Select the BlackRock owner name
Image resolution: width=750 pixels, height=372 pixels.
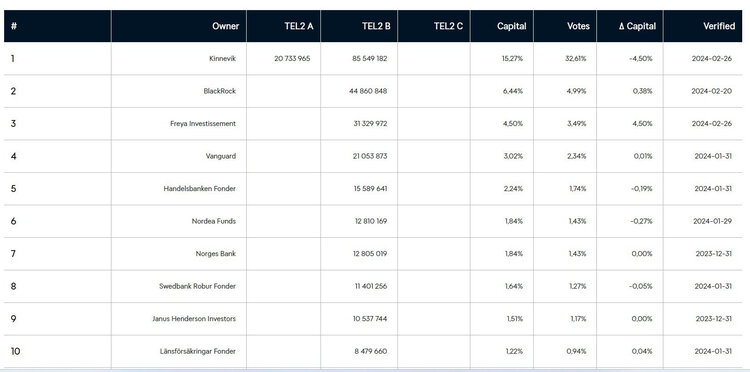(x=220, y=91)
